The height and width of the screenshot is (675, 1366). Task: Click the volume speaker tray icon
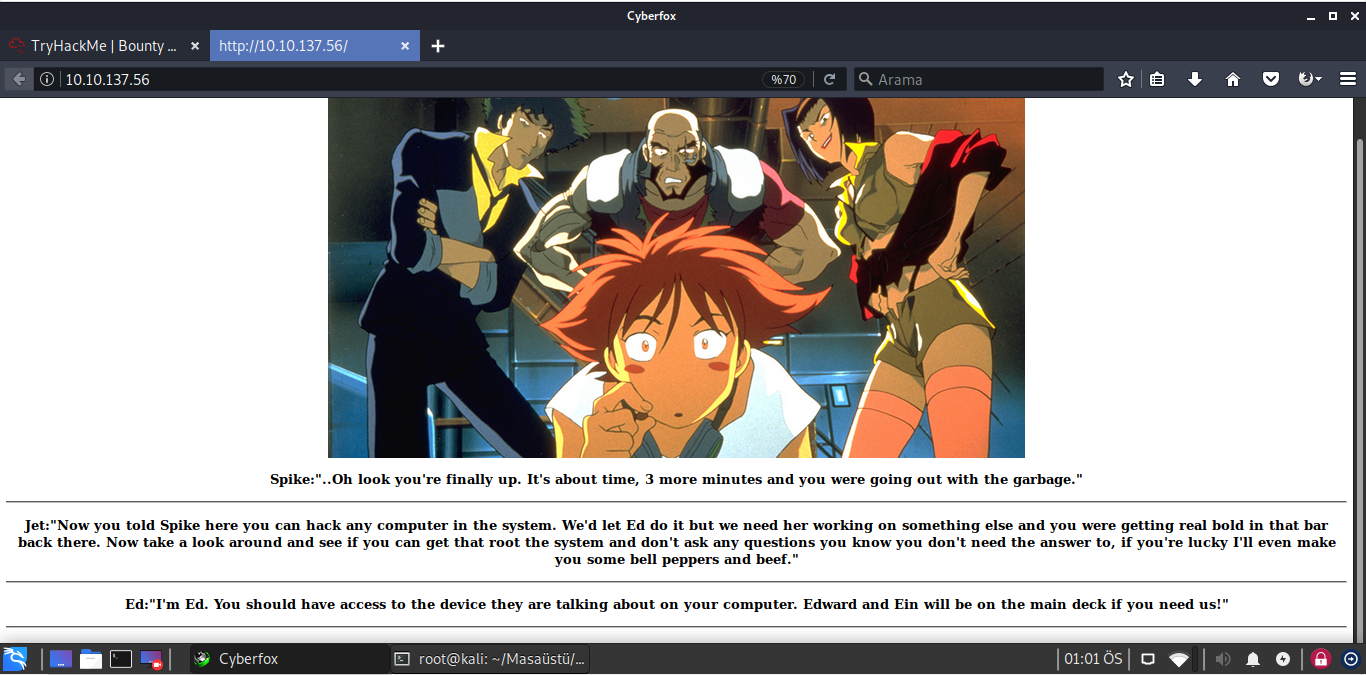(x=1222, y=659)
